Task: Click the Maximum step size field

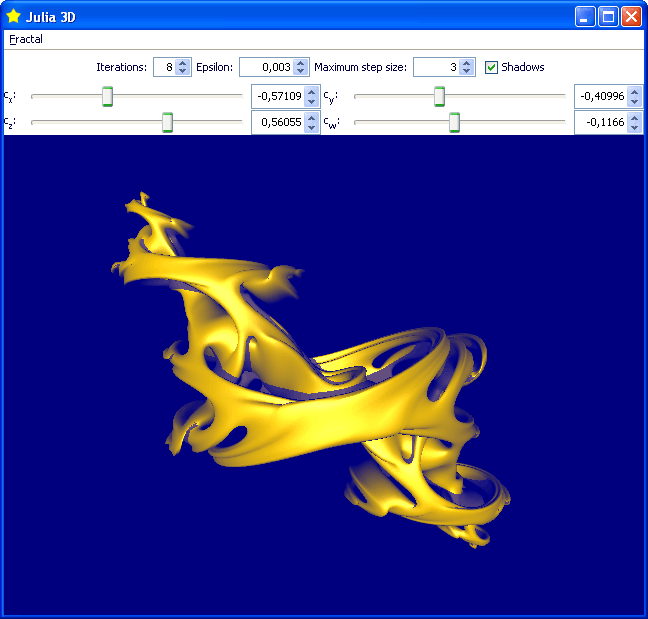Action: 437,67
